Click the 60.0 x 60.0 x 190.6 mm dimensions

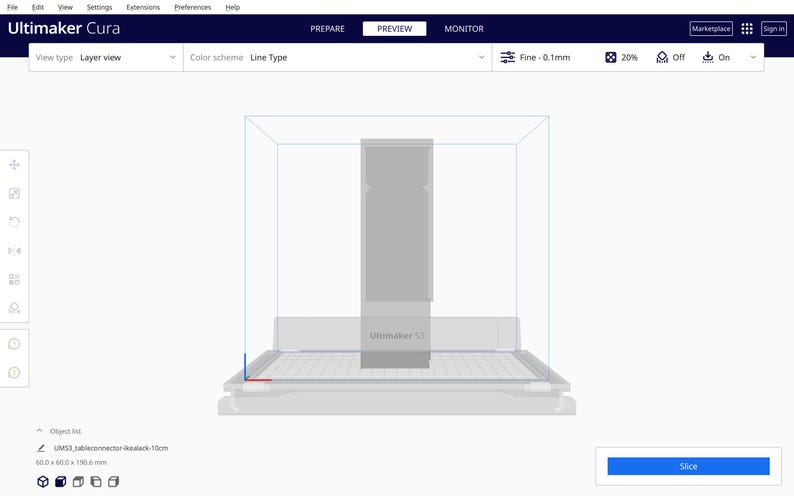click(71, 462)
